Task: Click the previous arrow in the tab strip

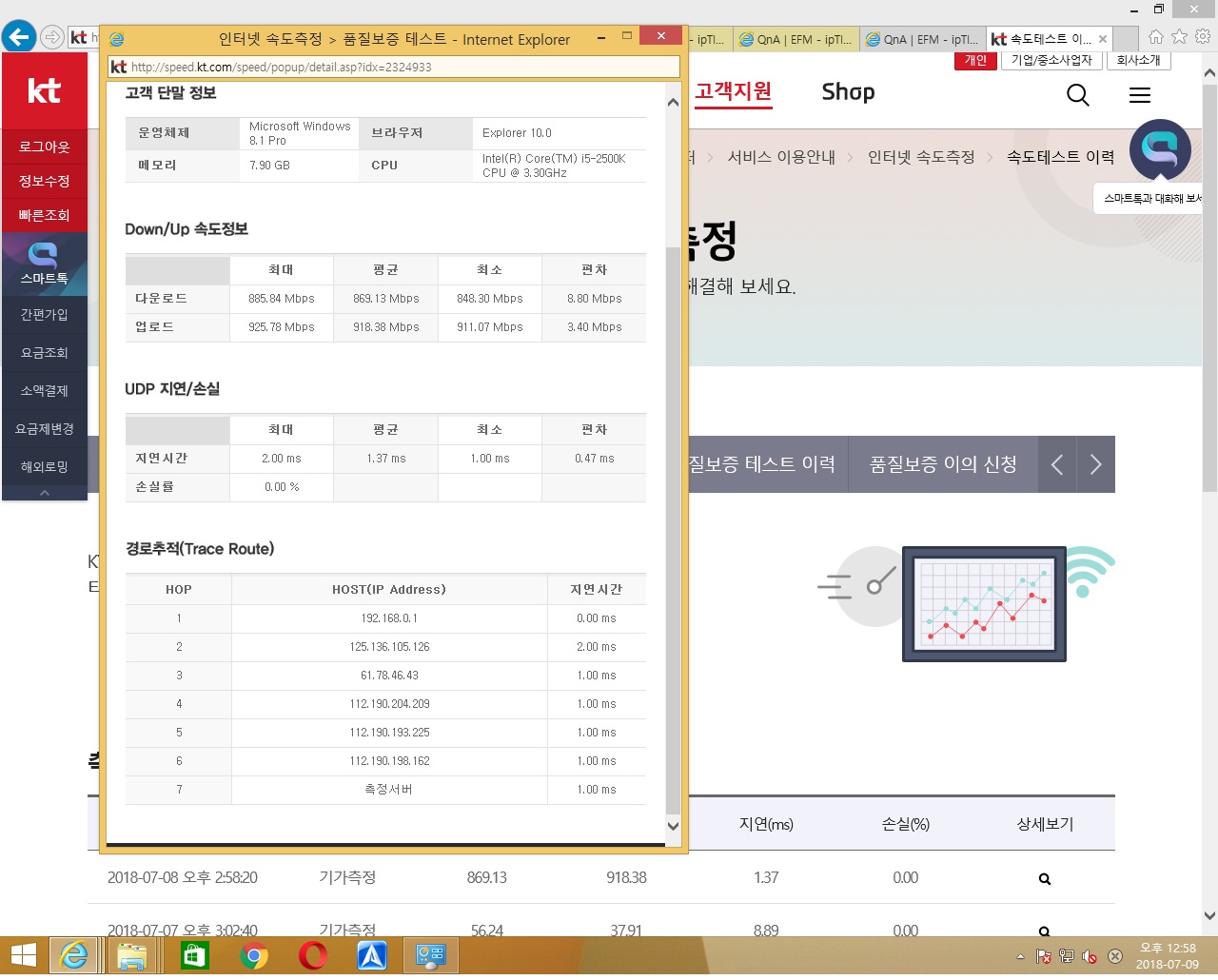Action: pos(1057,464)
